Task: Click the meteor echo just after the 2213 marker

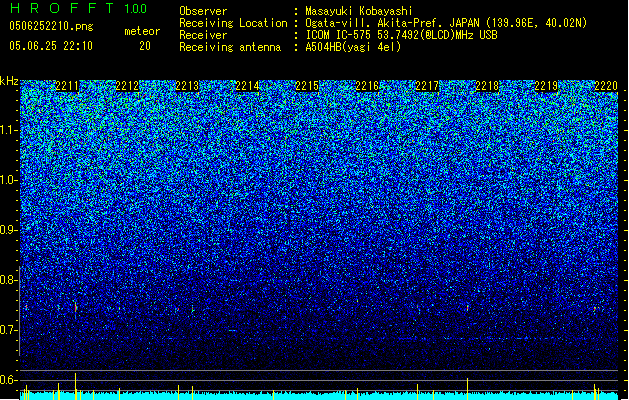Action: [x=193, y=310]
